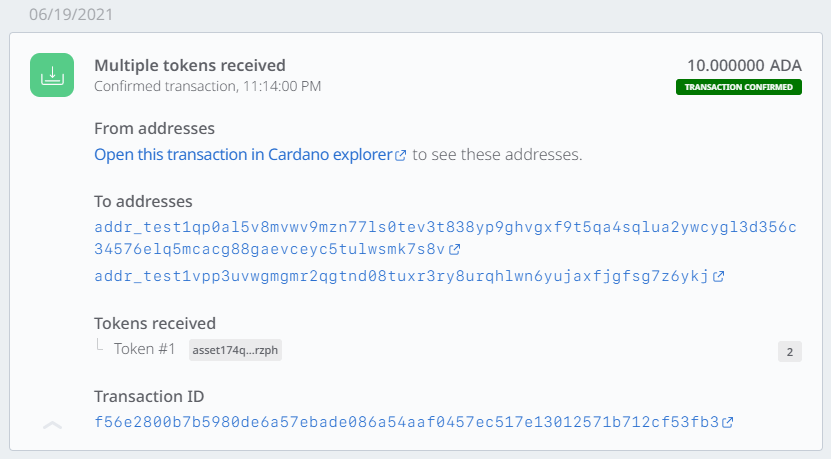Collapse transaction details with the bottom chevron

53,425
